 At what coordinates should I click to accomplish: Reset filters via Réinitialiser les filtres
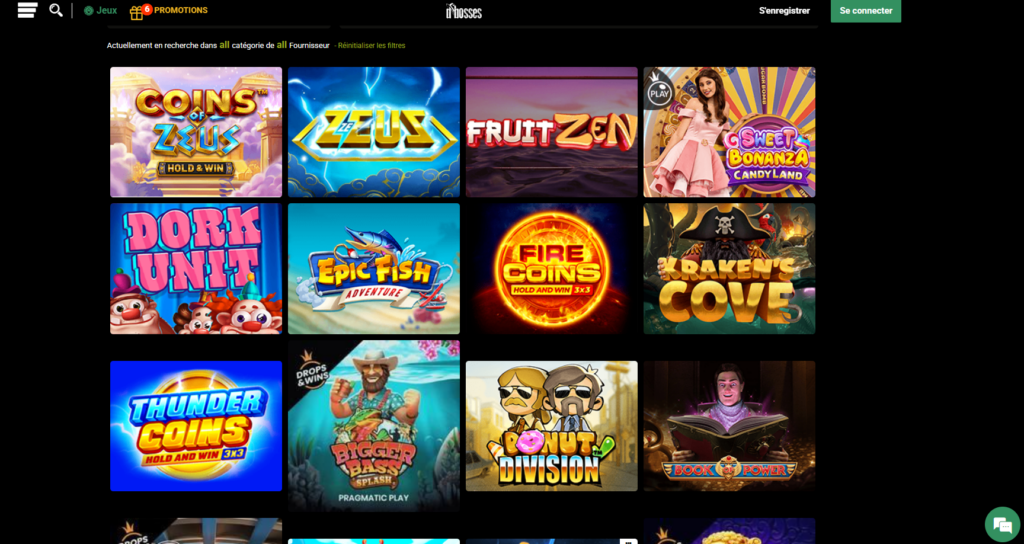tap(372, 46)
